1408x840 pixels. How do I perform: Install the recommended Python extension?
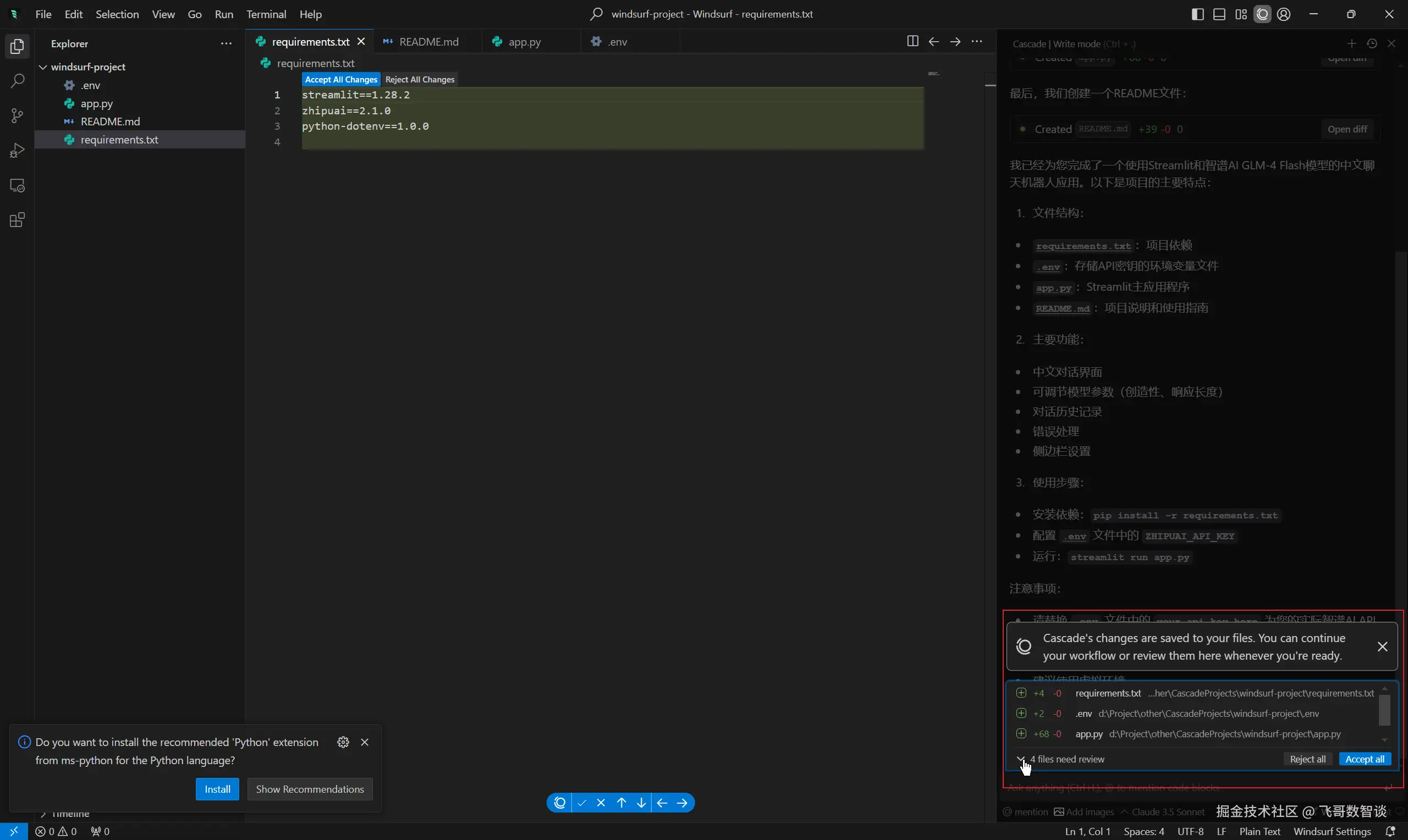tap(217, 789)
